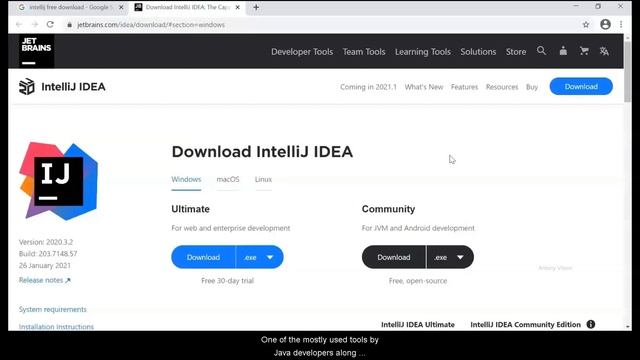Open Features page
The image size is (640, 360).
[x=464, y=87]
